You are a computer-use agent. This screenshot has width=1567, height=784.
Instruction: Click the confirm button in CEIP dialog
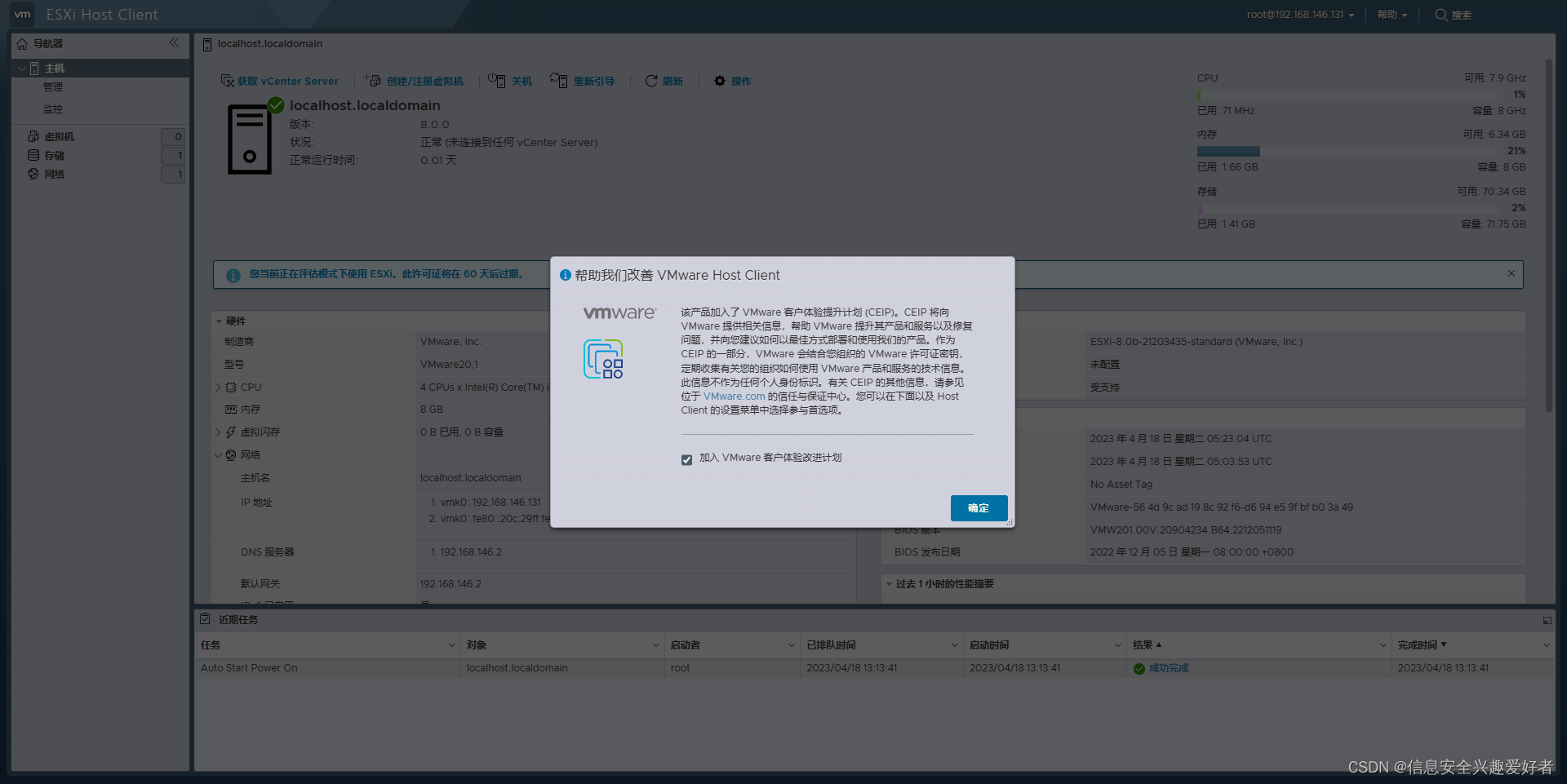coord(979,508)
